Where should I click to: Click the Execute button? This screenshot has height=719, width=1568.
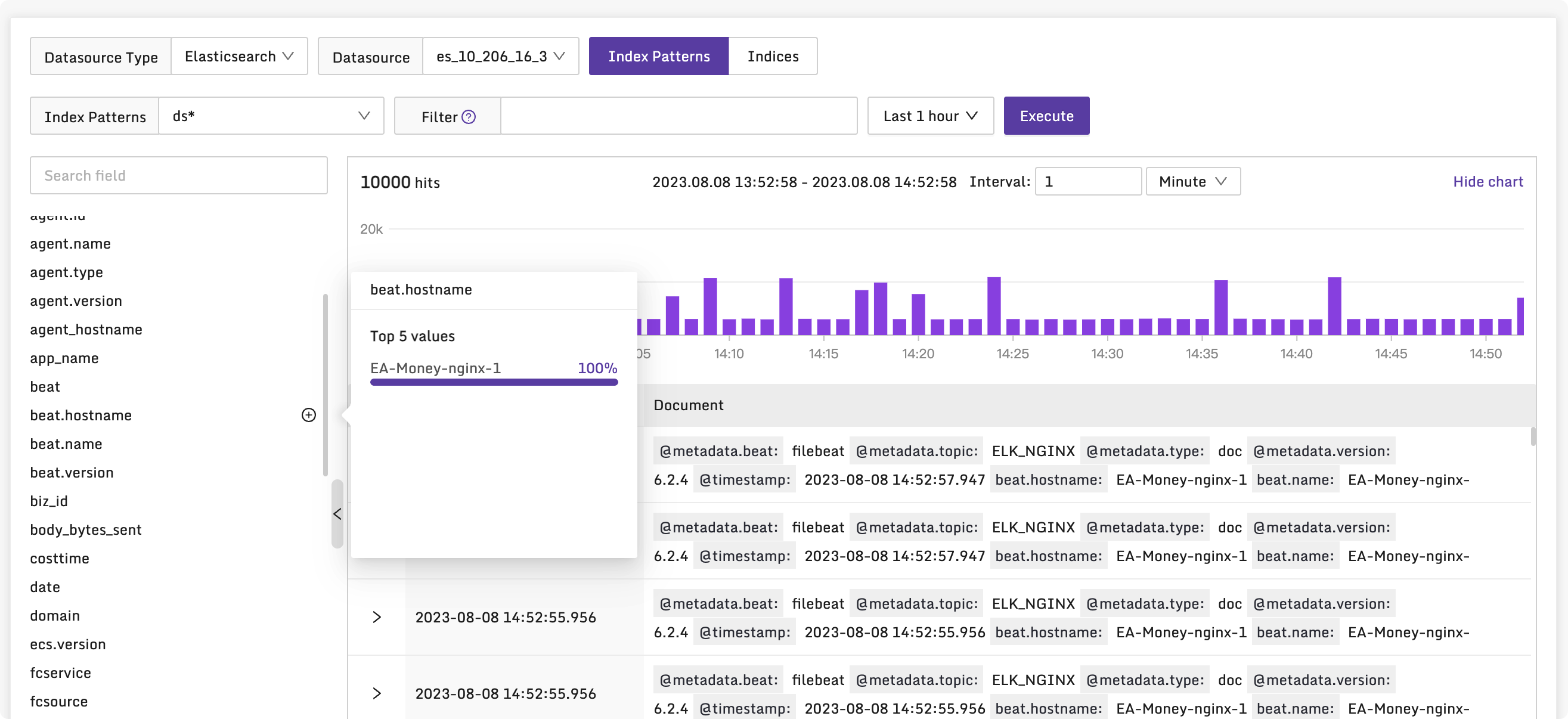click(1046, 116)
